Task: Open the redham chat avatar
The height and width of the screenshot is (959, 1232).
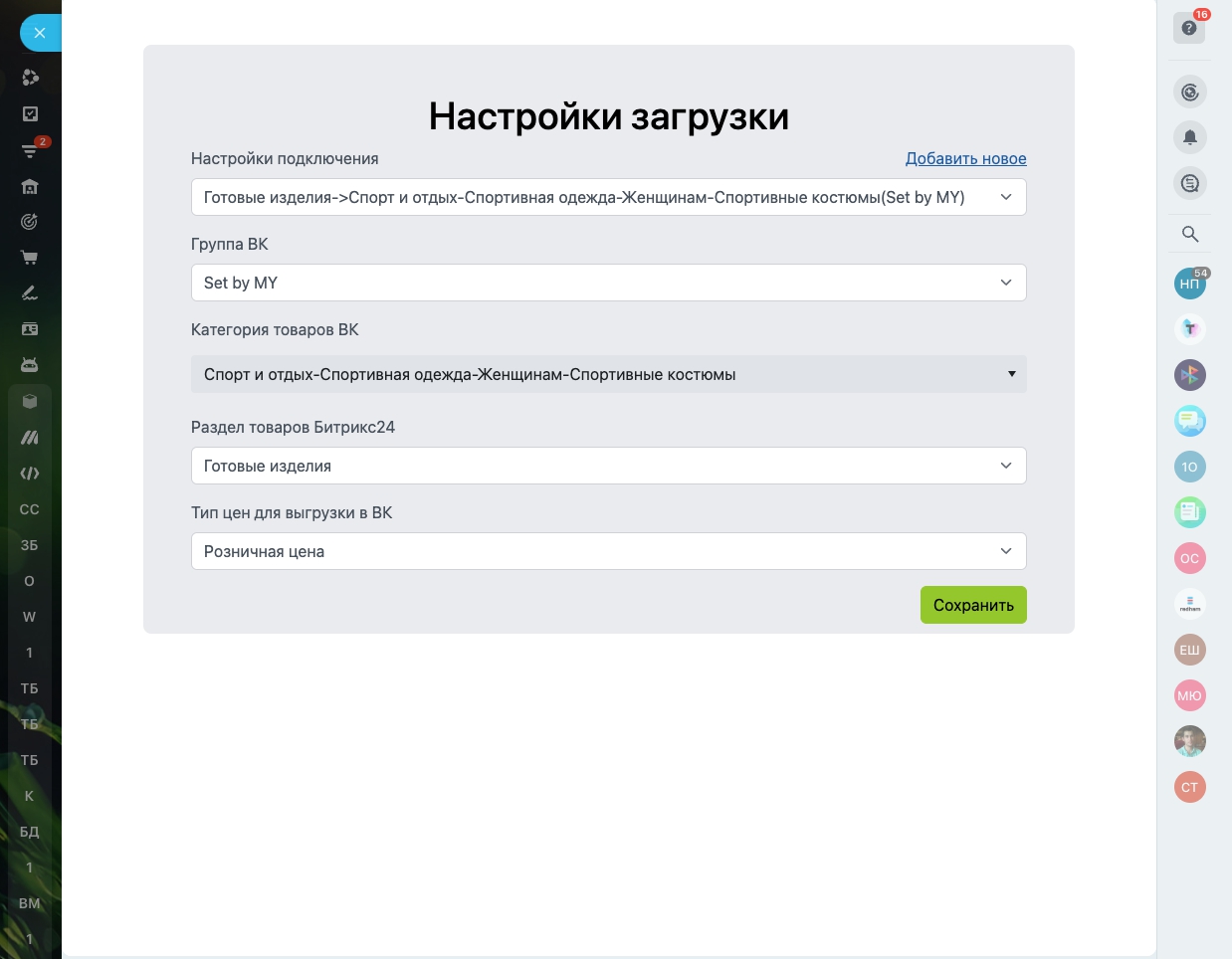Action: [x=1190, y=604]
